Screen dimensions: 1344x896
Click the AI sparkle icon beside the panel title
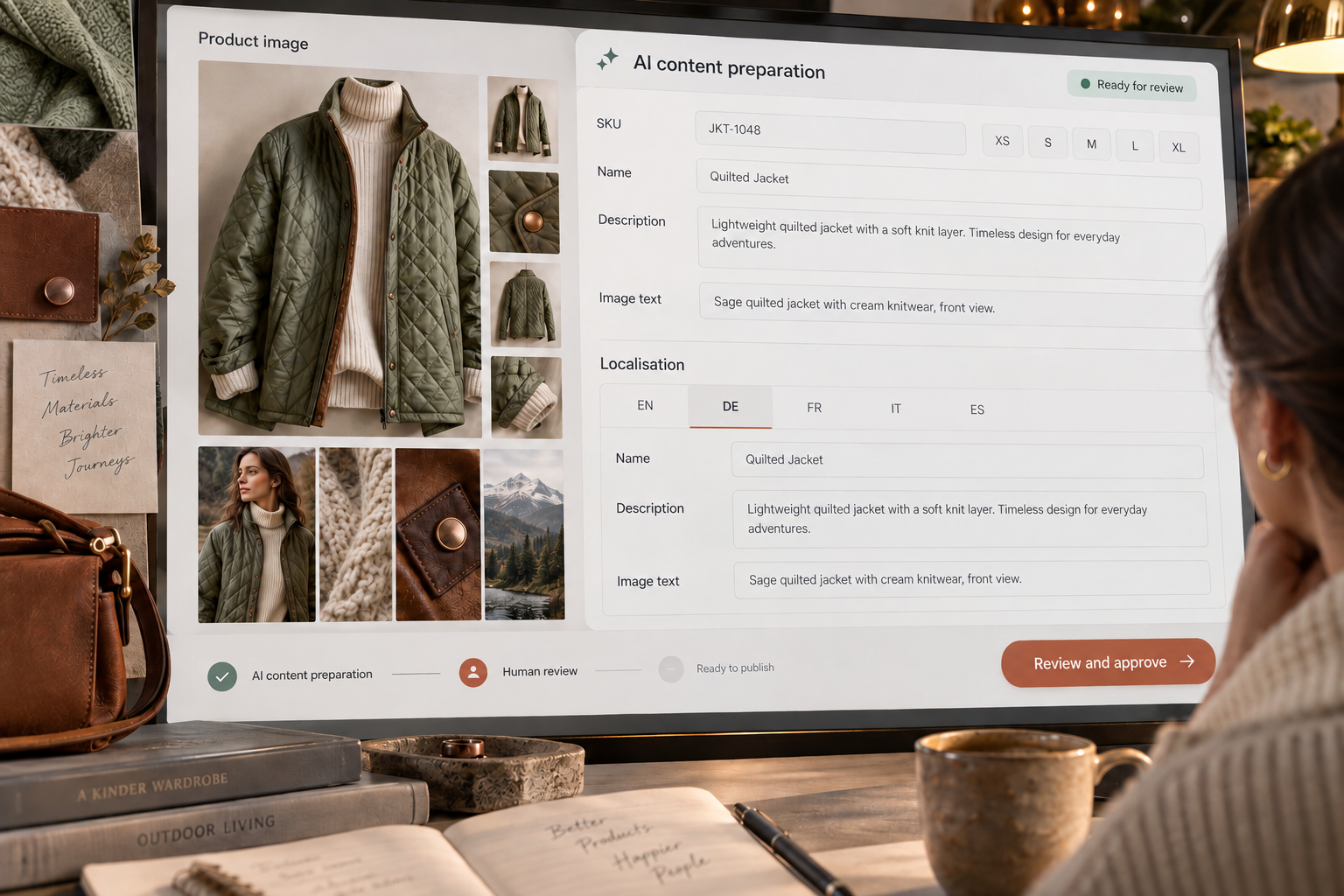click(607, 59)
